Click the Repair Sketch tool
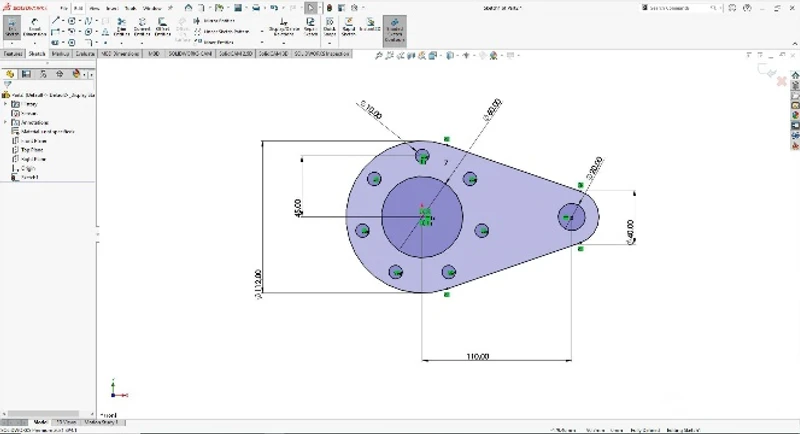This screenshot has height=434, width=800. 310,27
